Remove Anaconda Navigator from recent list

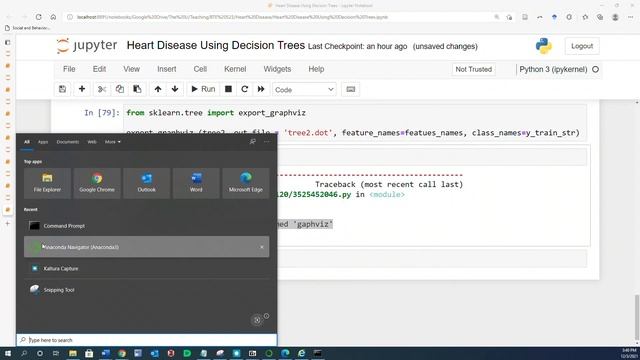[x=262, y=247]
